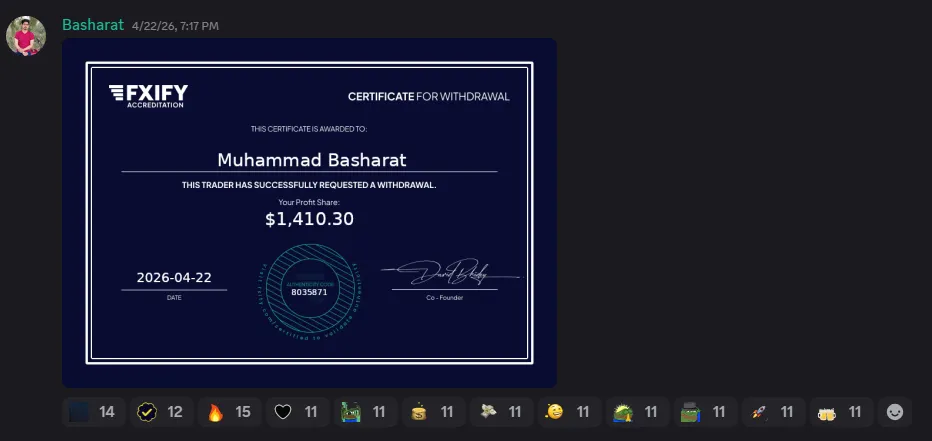This screenshot has height=441, width=932.
Task: Toggle the rocket emoji reaction
Action: click(773, 412)
